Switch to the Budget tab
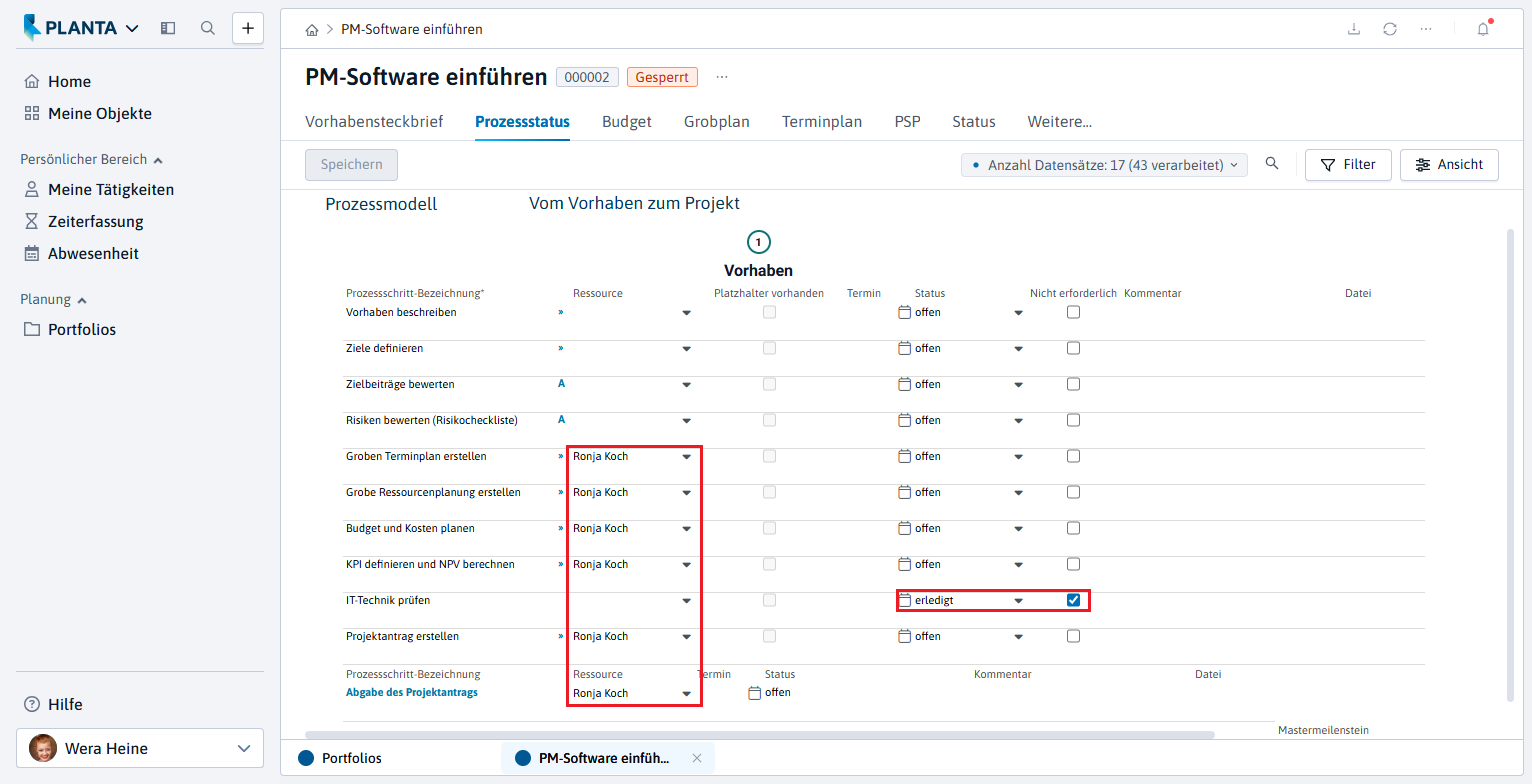Screen dimensions: 1532x784 point(627,122)
